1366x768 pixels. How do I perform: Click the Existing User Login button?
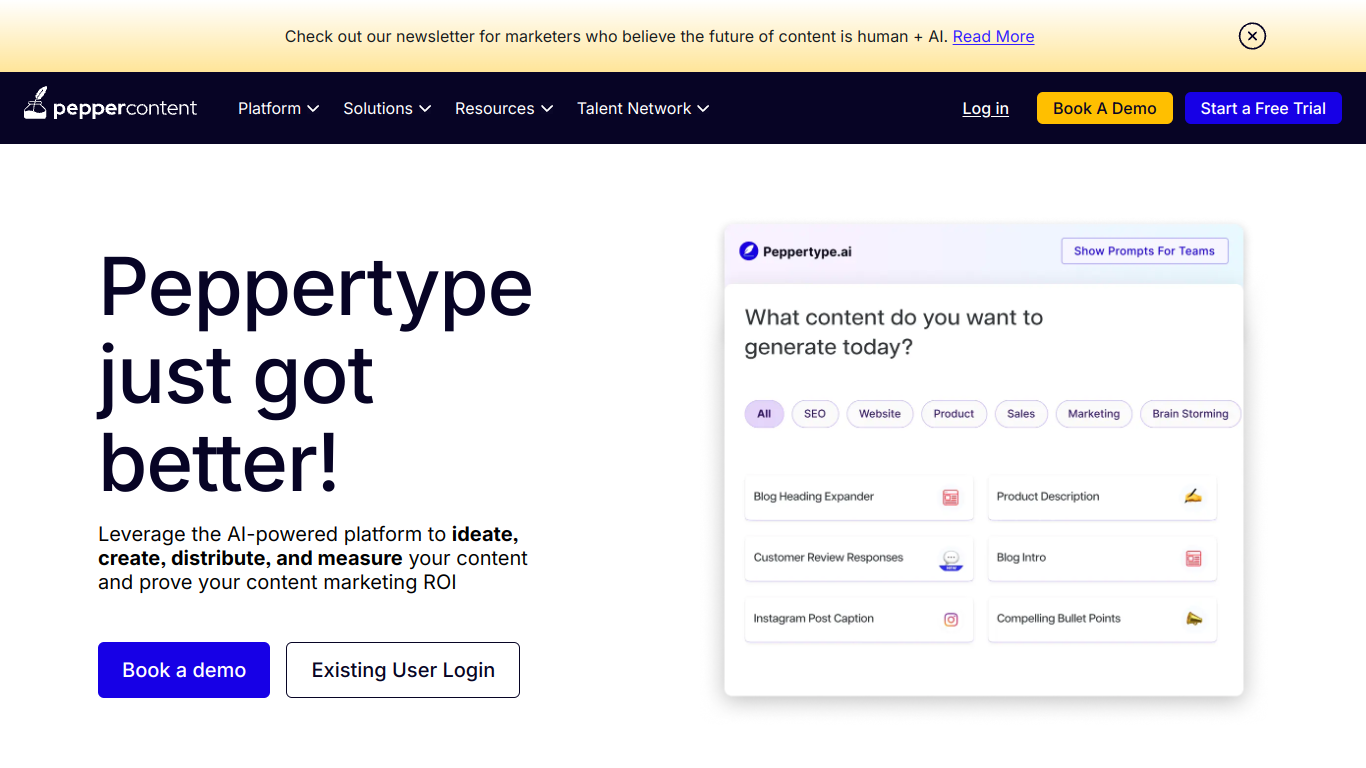[x=403, y=670]
